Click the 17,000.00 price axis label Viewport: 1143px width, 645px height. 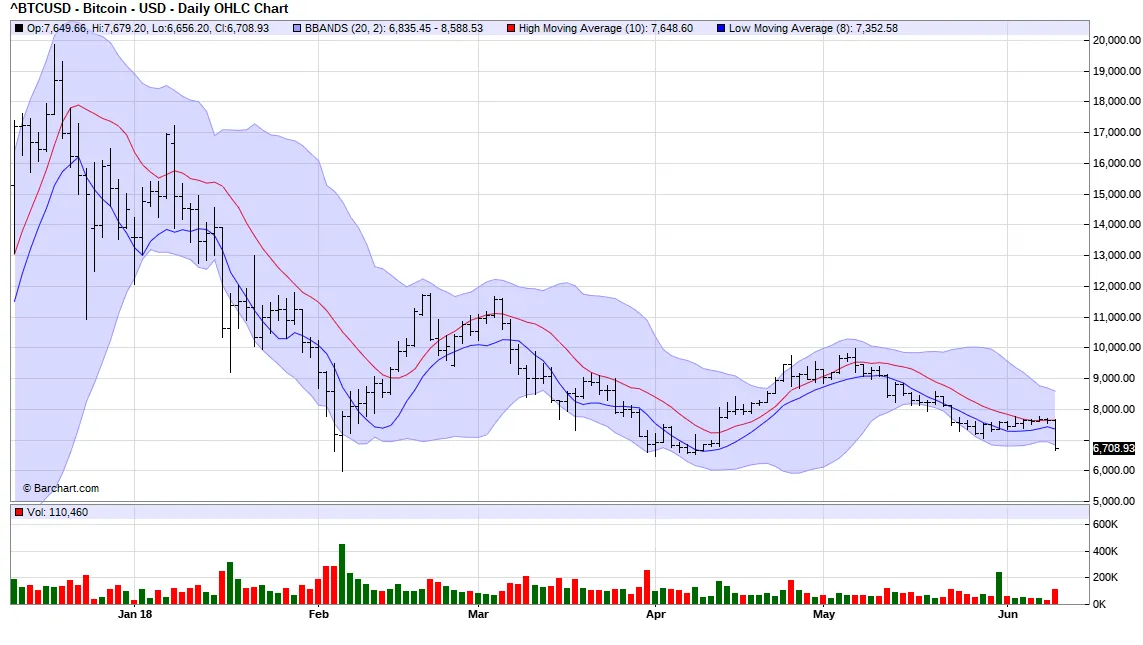click(1116, 132)
